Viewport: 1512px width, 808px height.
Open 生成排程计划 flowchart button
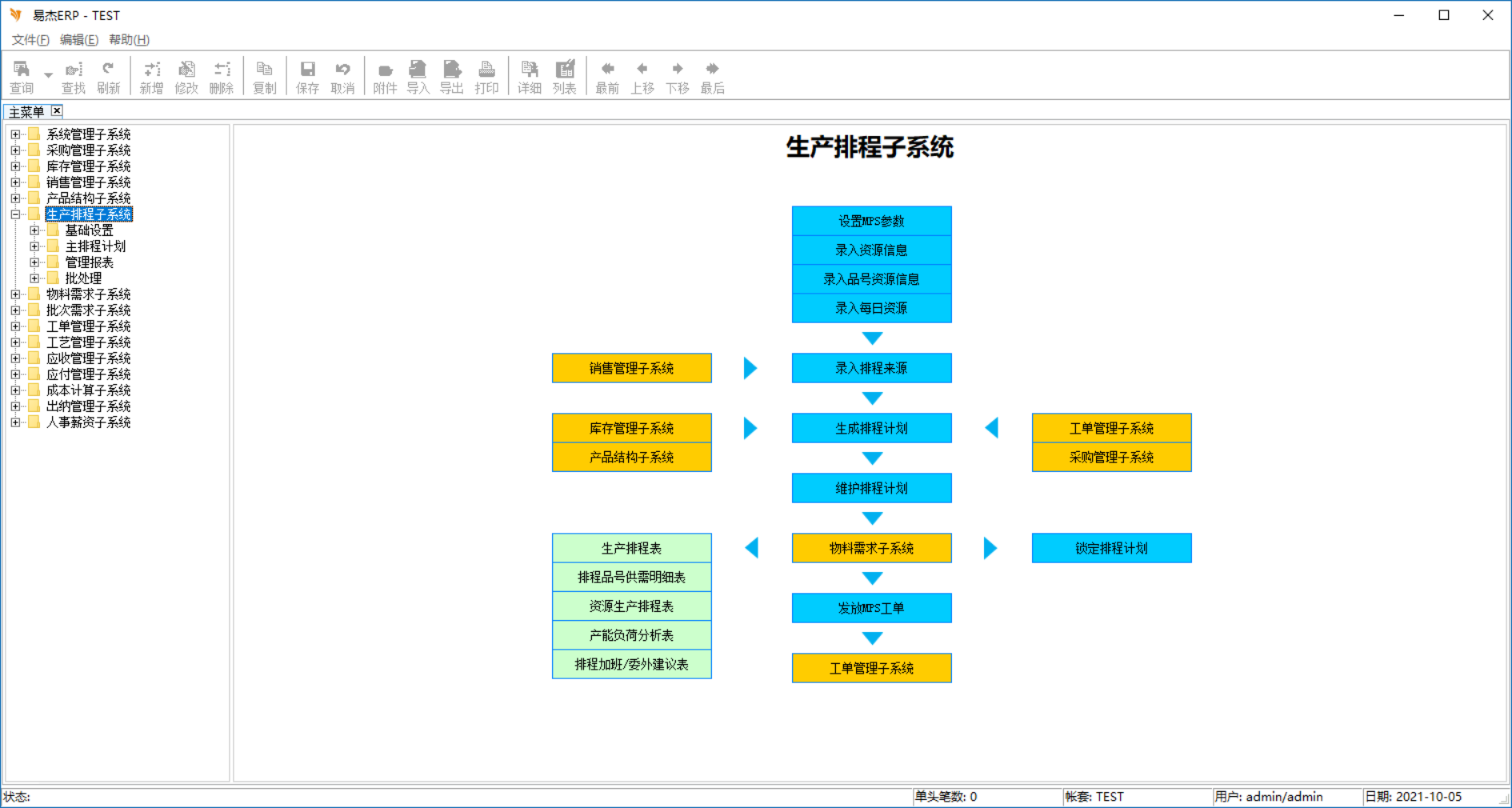click(872, 428)
